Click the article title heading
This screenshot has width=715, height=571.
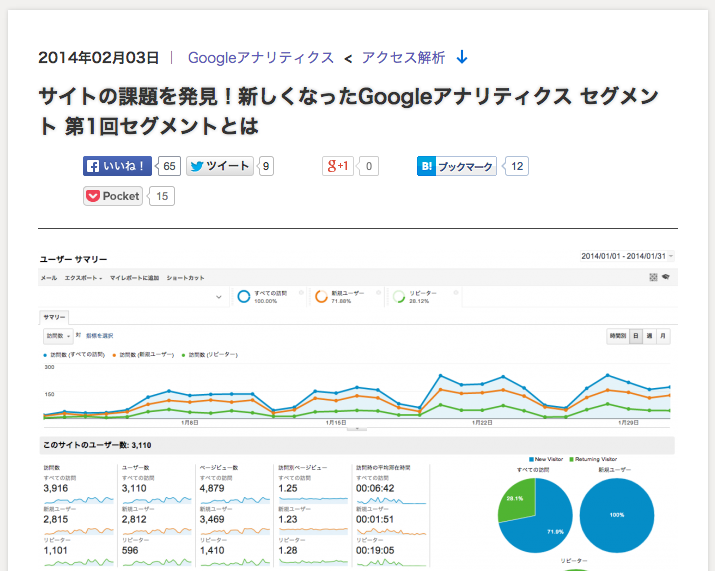[x=349, y=111]
